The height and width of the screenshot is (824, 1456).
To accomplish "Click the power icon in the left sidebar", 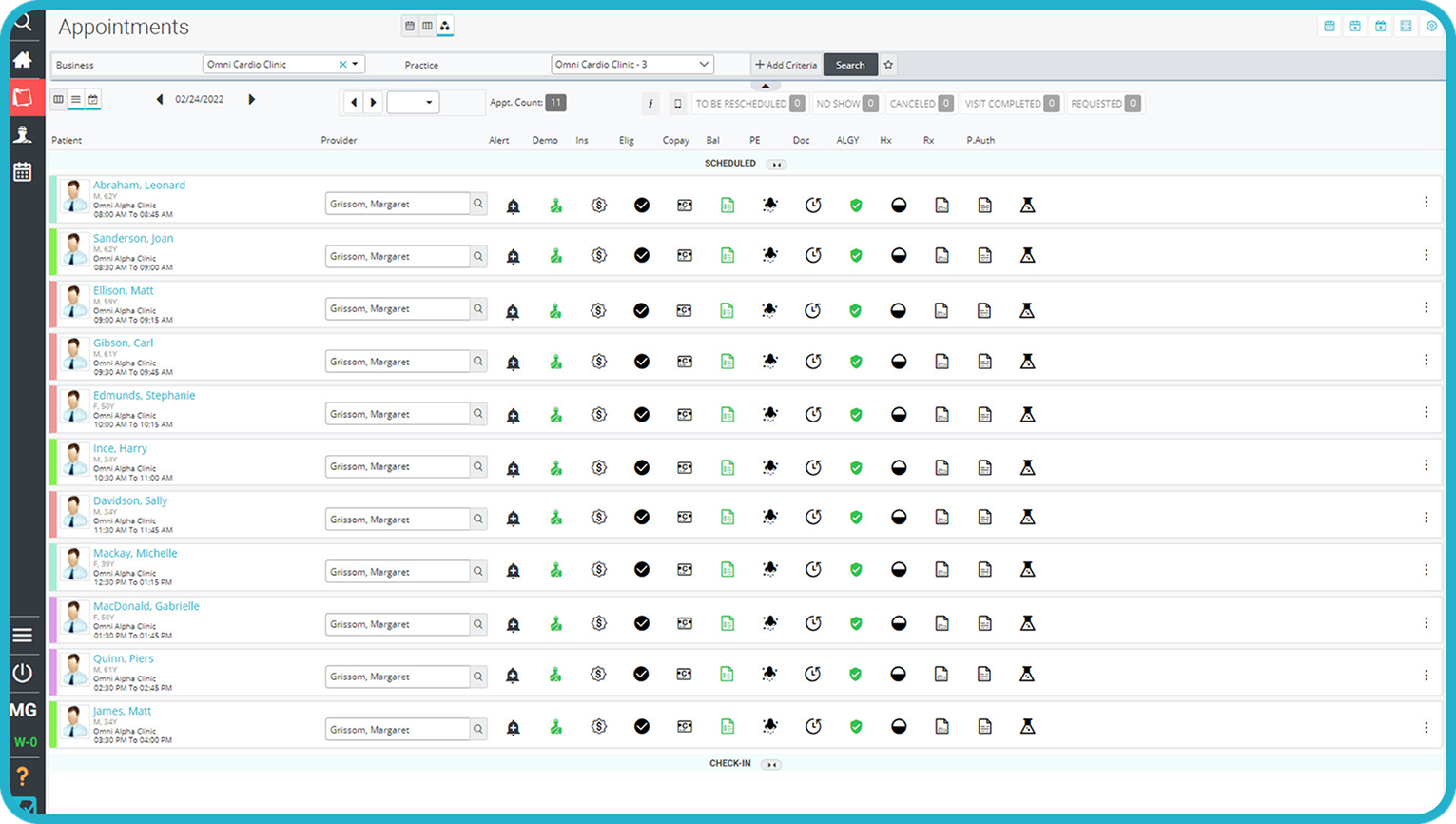I will point(23,673).
